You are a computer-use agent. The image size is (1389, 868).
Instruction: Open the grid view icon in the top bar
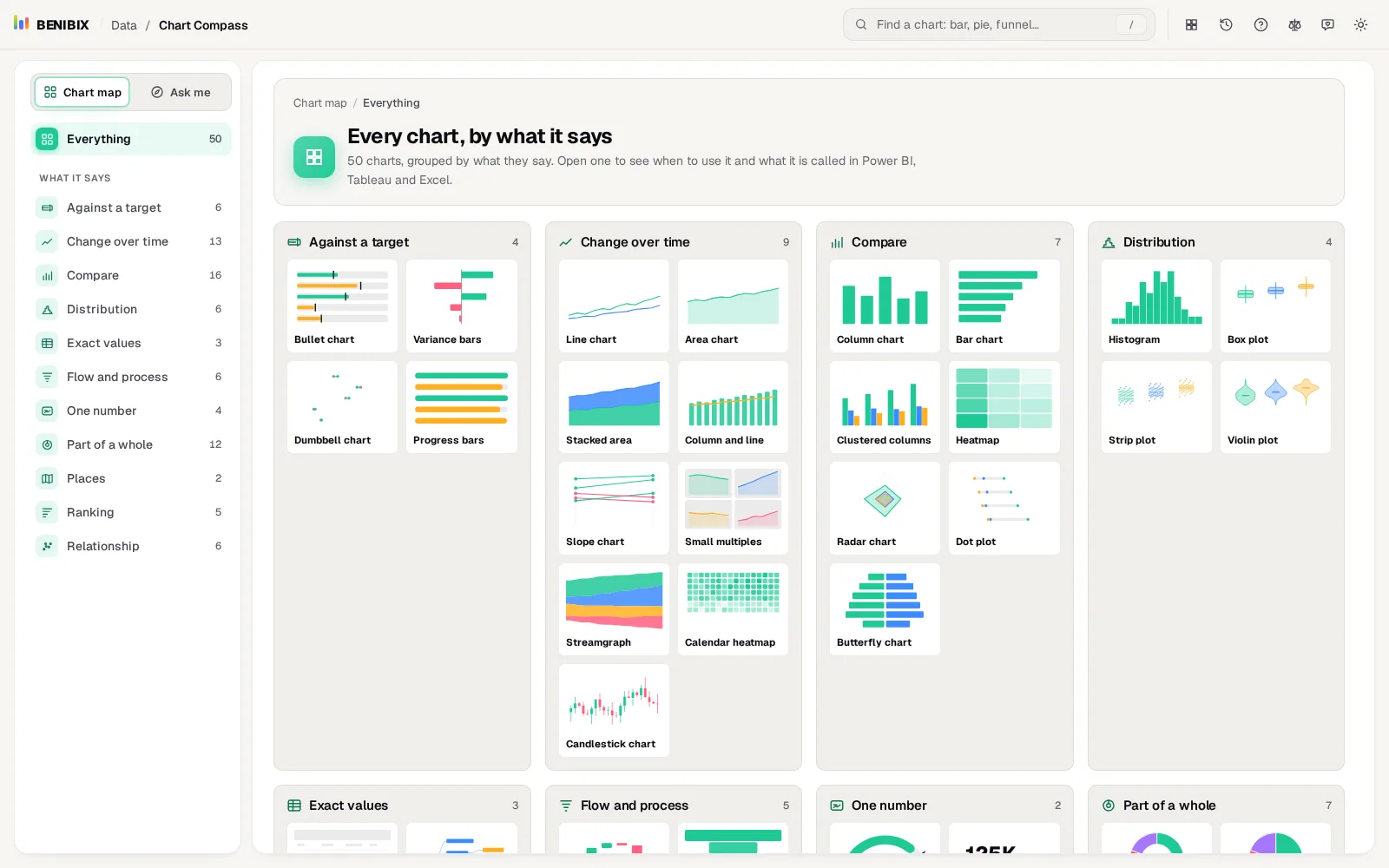pos(1192,25)
